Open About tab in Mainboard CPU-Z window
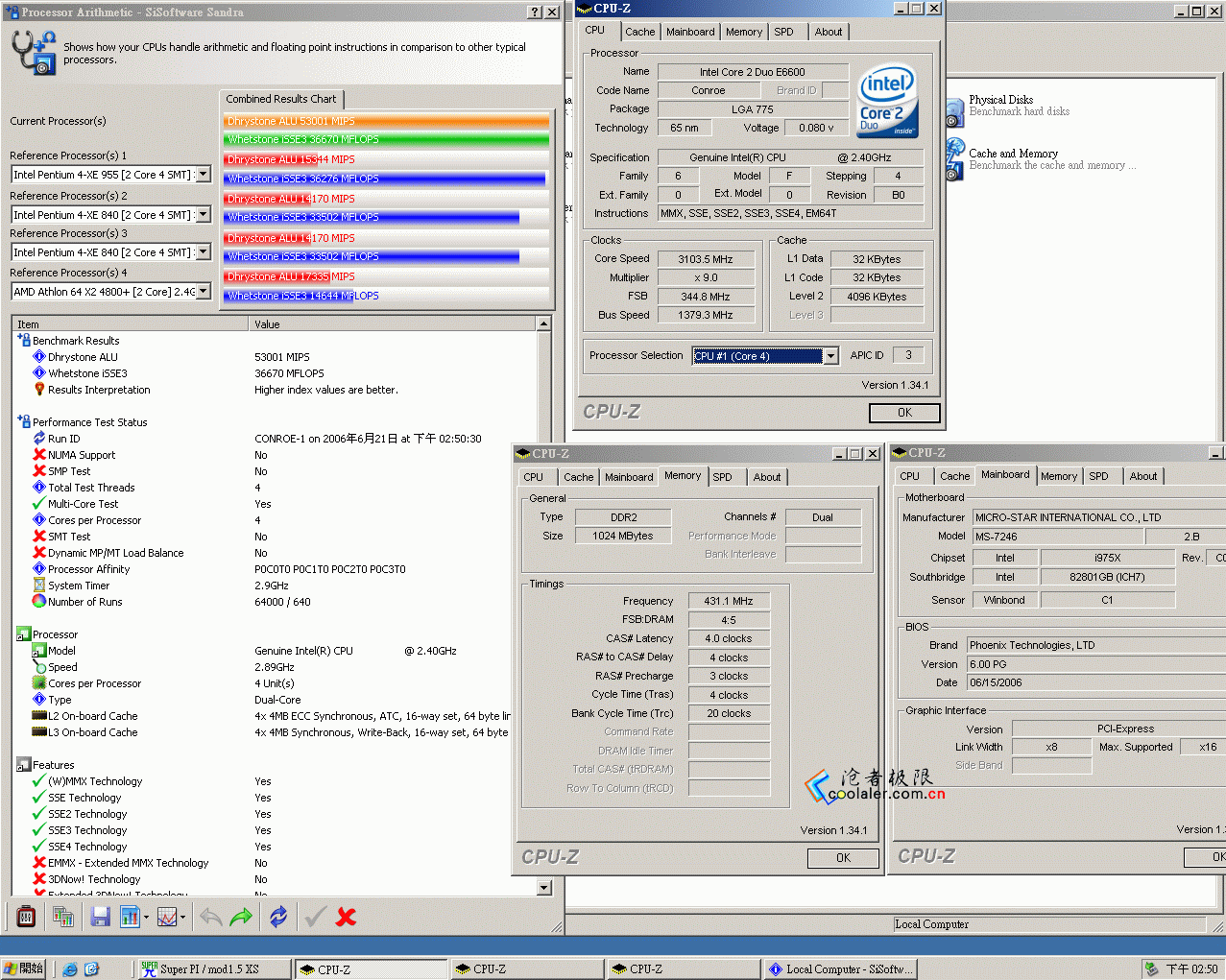 (x=1143, y=476)
